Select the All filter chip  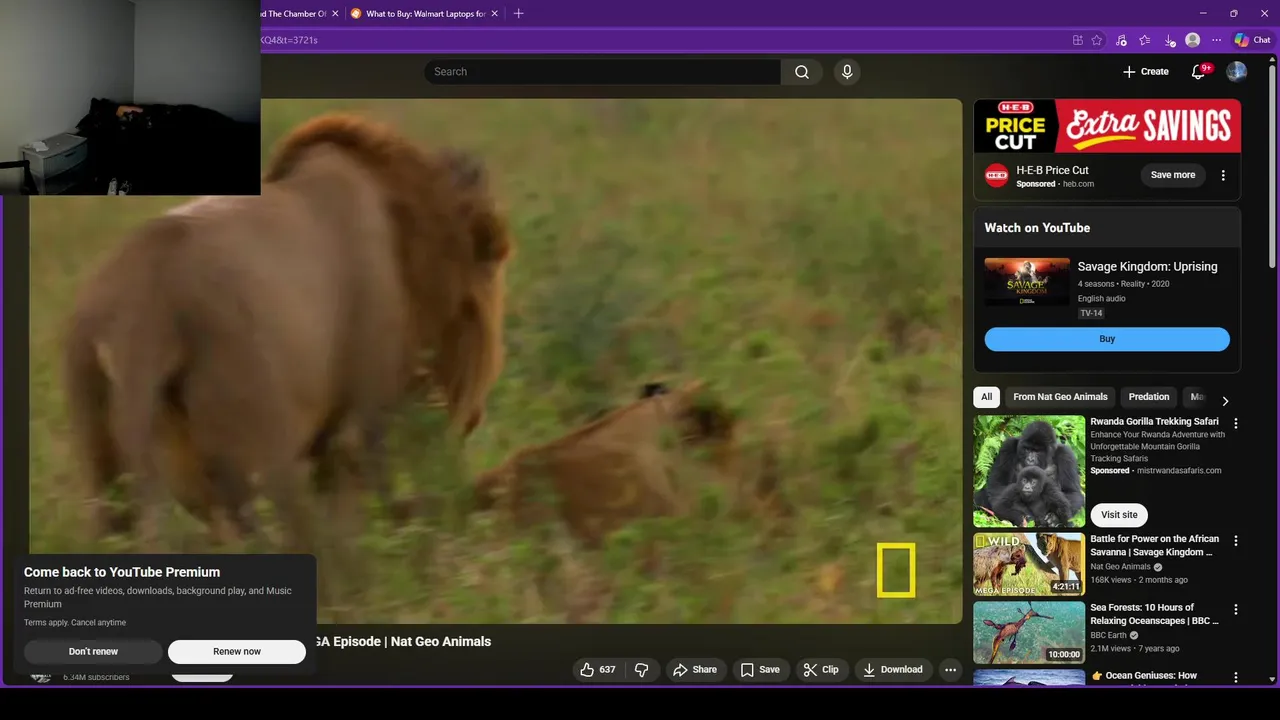tap(986, 397)
